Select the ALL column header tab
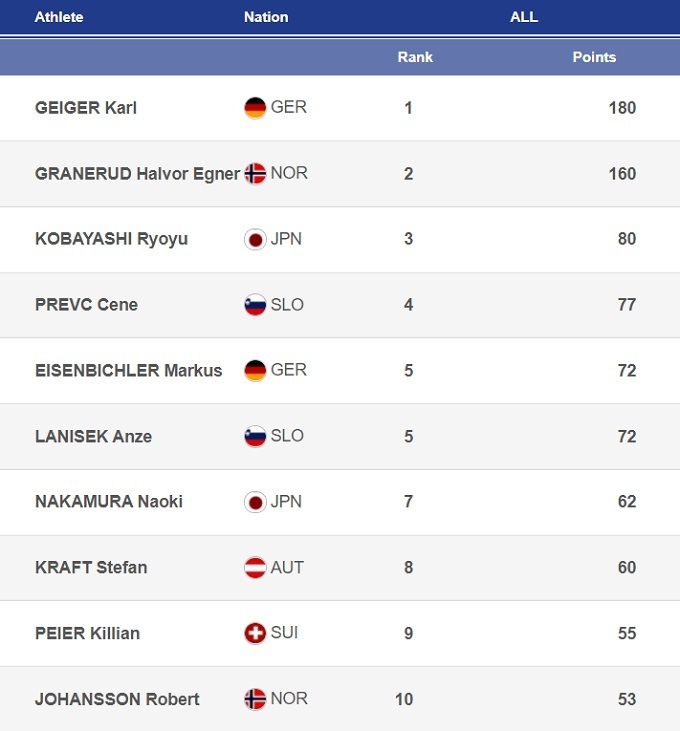Viewport: 680px width, 731px height. 523,17
